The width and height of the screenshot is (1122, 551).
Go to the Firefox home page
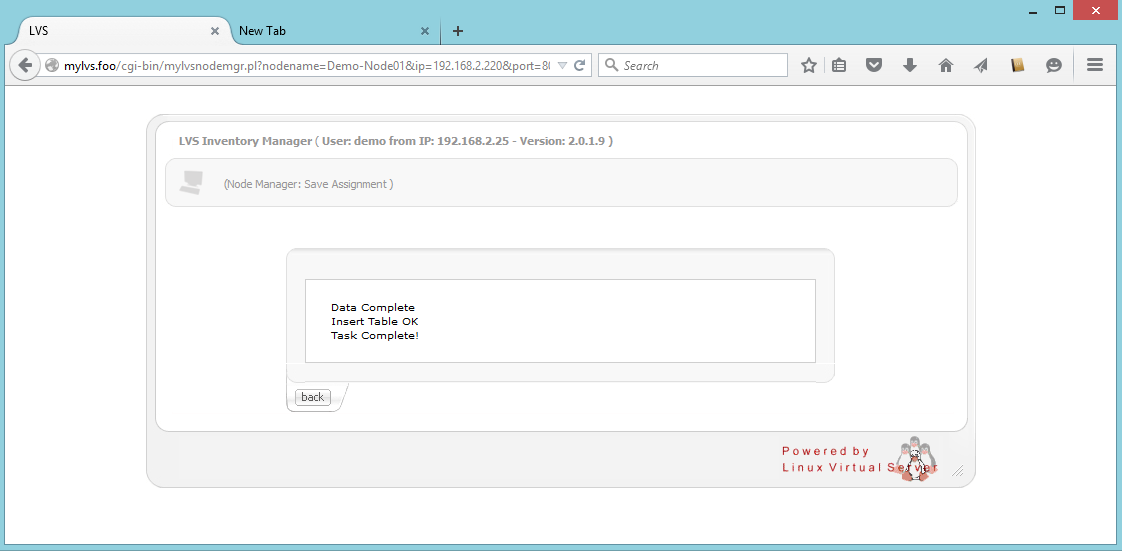click(945, 65)
